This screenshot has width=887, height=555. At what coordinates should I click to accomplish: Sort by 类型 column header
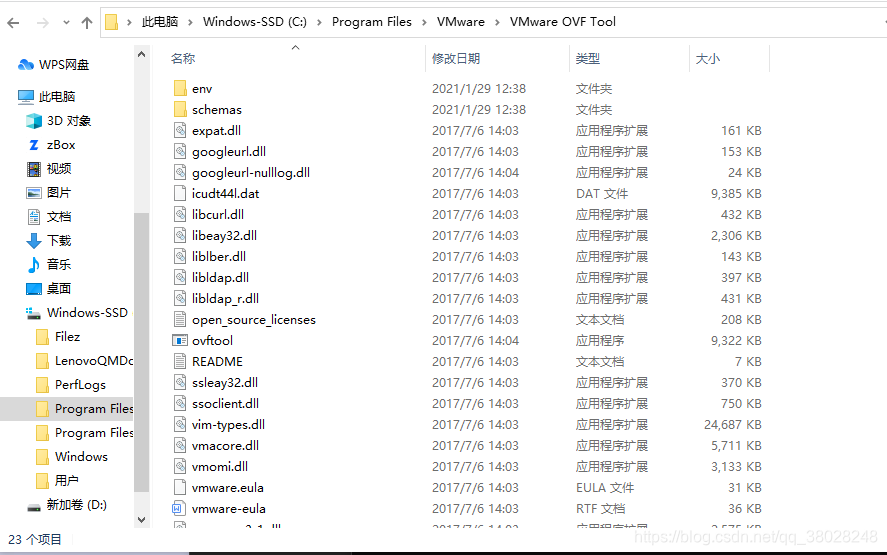588,59
